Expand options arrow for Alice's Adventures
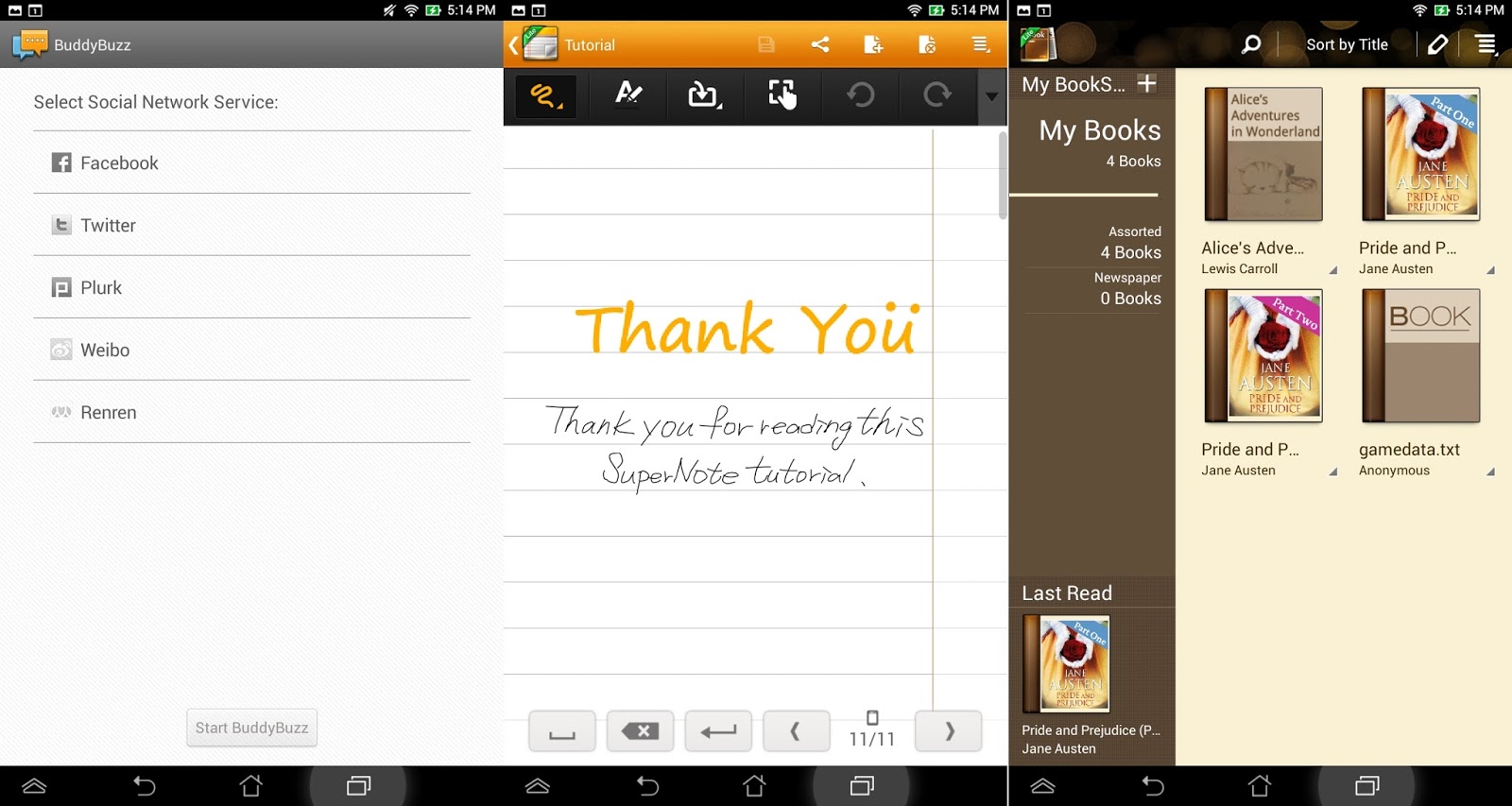 click(x=1333, y=270)
